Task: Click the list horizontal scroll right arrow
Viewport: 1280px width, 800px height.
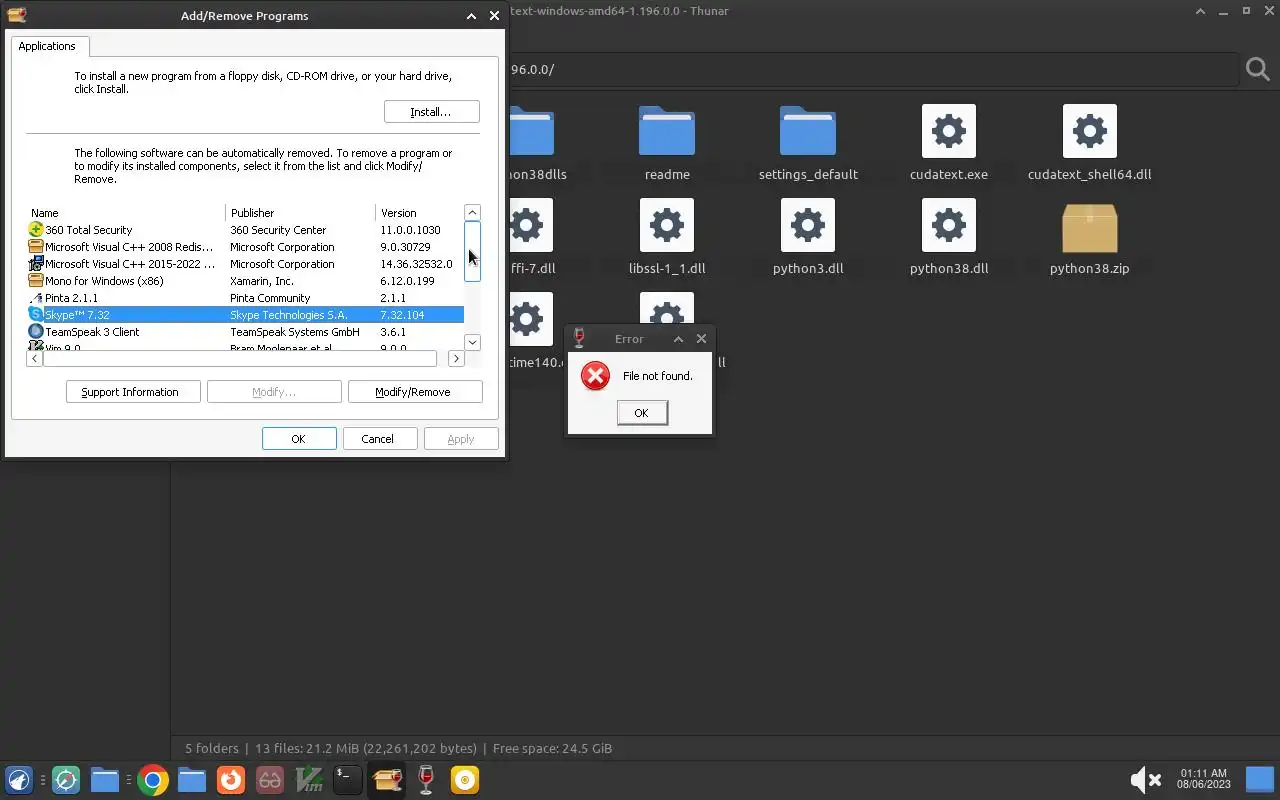Action: [x=455, y=358]
